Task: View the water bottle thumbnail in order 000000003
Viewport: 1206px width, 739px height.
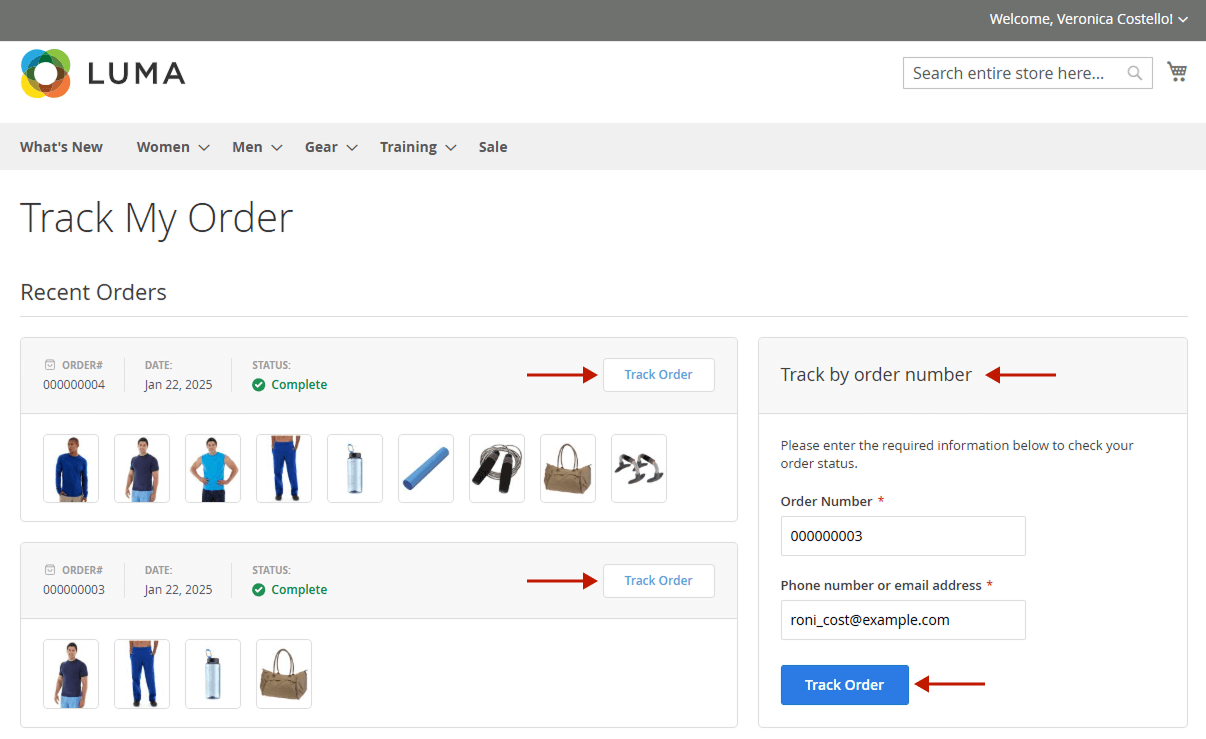Action: pyautogui.click(x=213, y=674)
